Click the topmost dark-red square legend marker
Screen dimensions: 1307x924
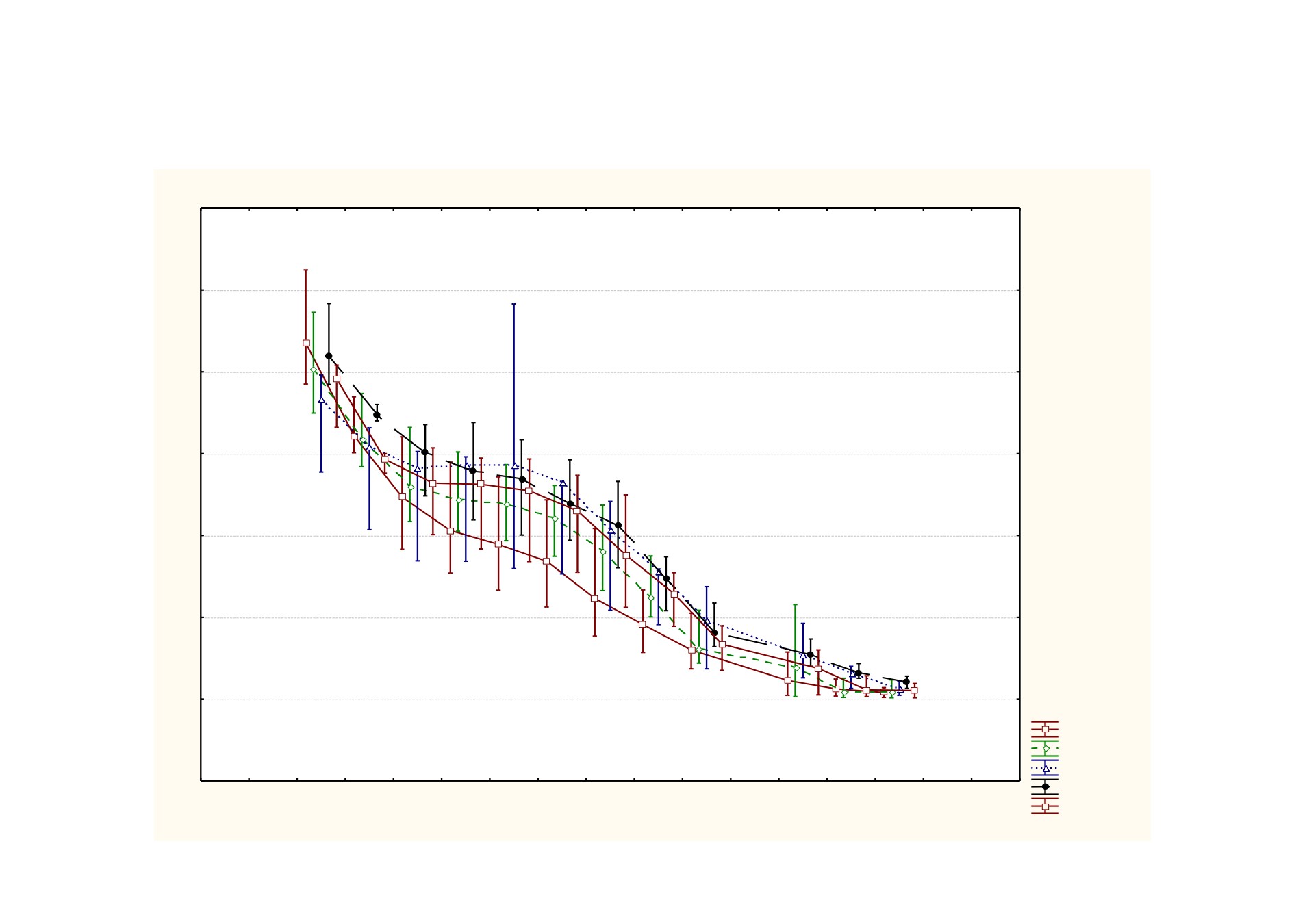coord(1045,730)
